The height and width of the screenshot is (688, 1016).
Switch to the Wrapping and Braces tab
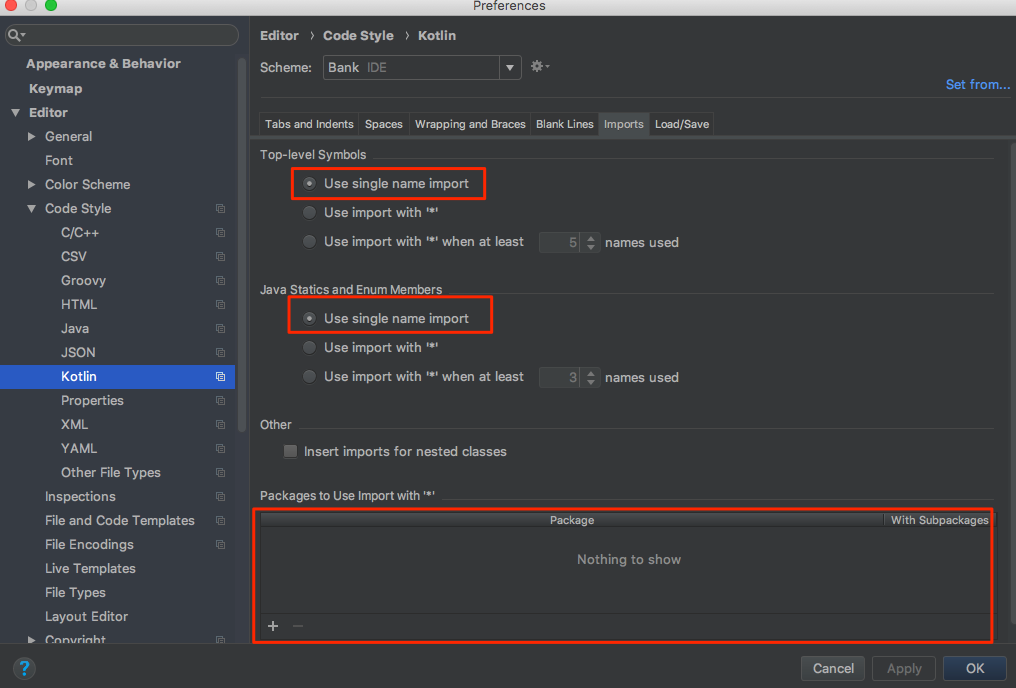[470, 124]
